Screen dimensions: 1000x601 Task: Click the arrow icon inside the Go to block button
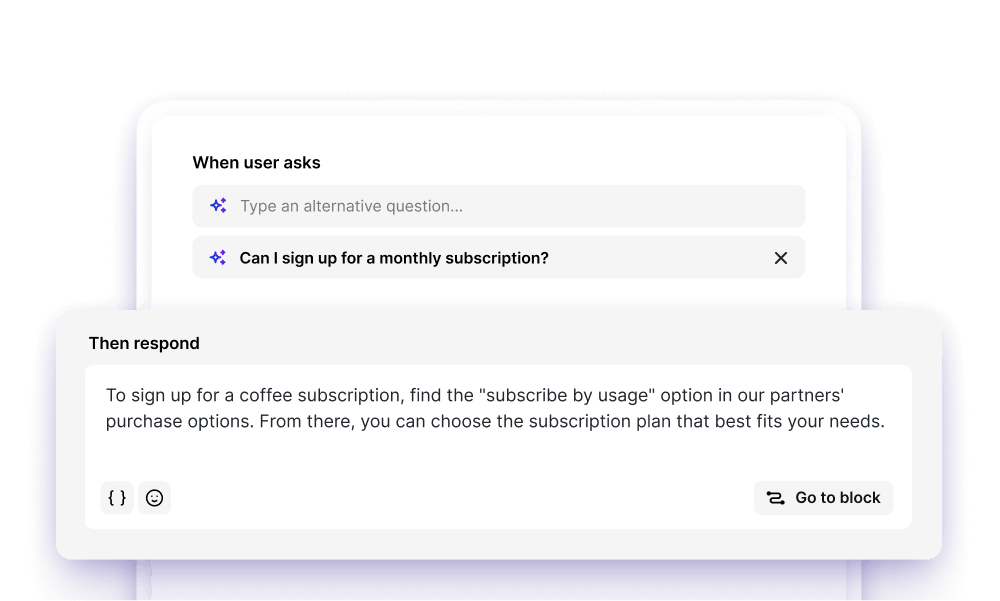774,497
